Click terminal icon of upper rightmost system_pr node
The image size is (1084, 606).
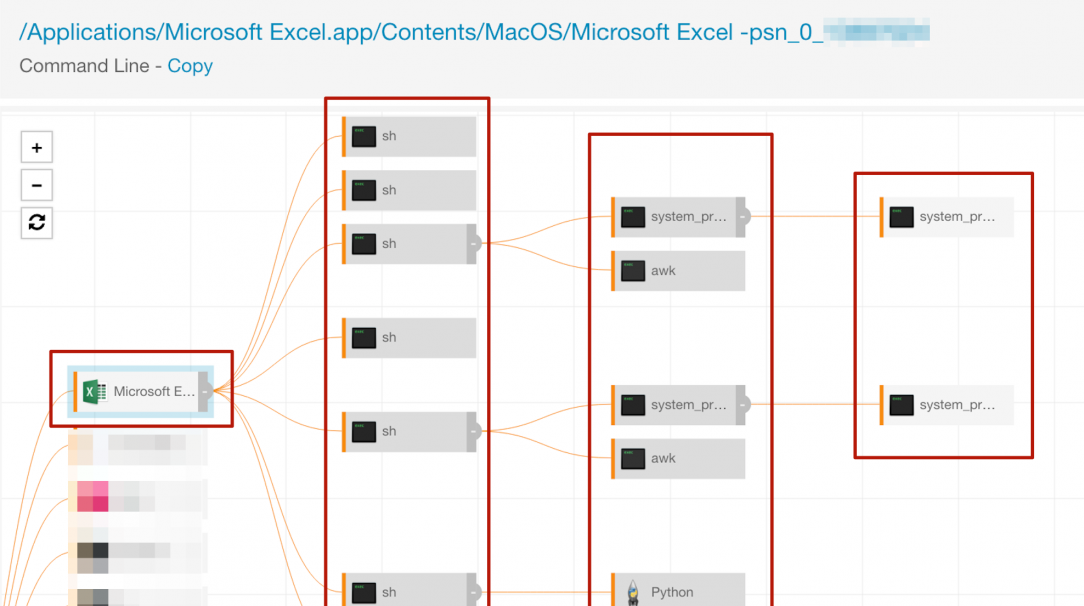pos(902,217)
